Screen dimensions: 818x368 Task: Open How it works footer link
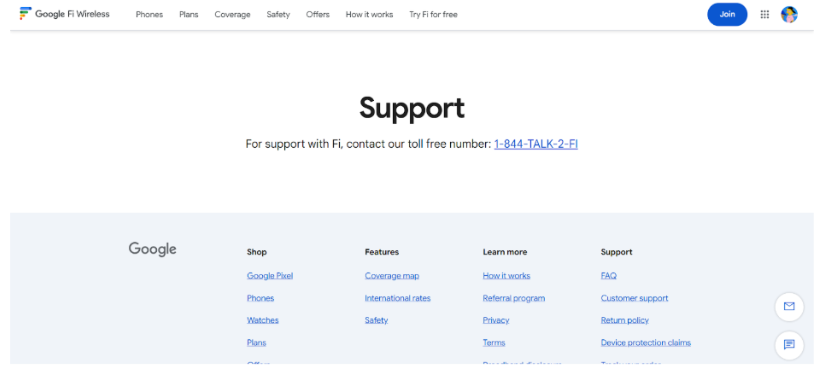(506, 276)
